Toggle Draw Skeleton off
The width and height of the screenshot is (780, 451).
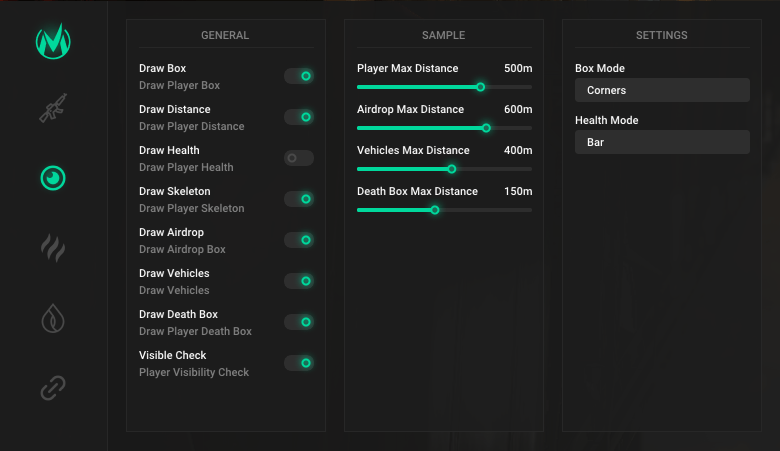299,199
